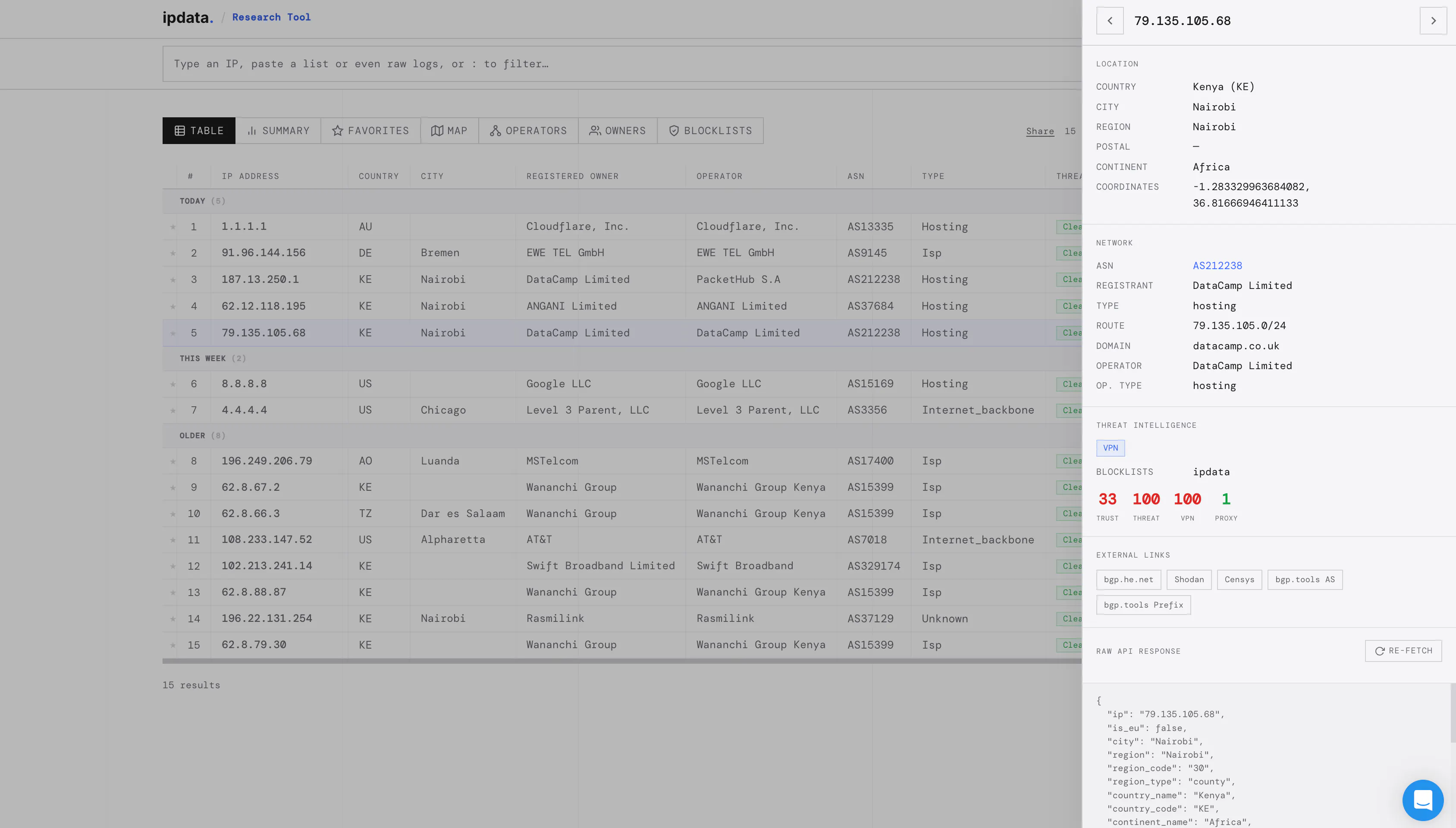Open the Censys external link
The height and width of the screenshot is (828, 1456).
(1239, 580)
